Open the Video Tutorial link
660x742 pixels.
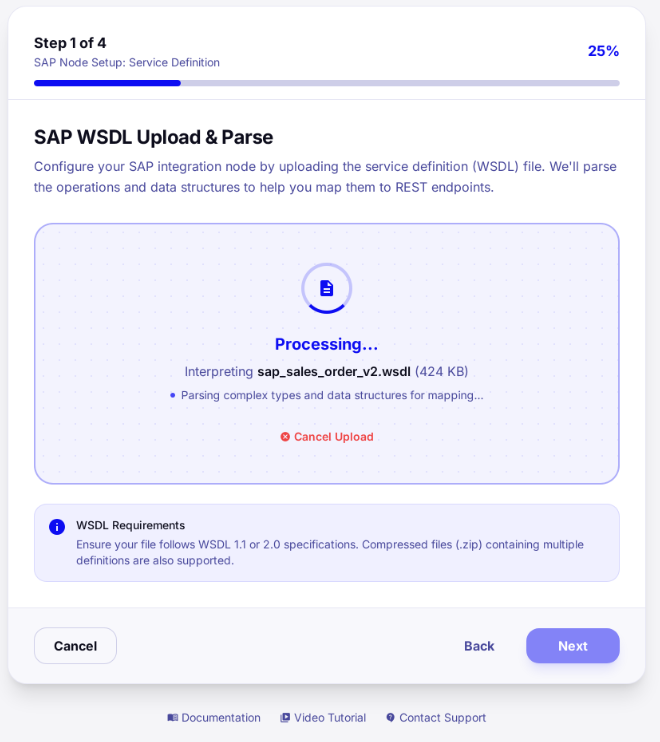click(x=330, y=717)
